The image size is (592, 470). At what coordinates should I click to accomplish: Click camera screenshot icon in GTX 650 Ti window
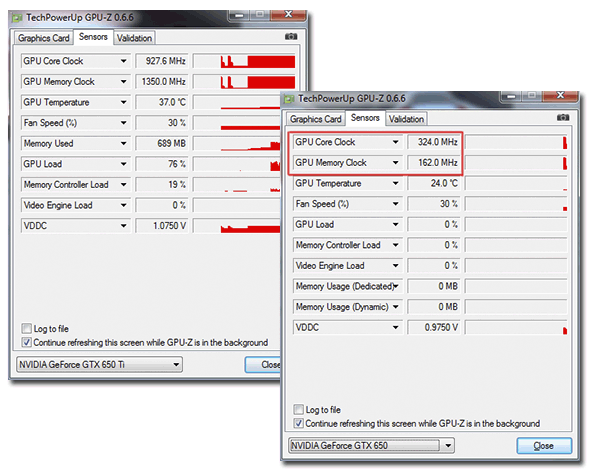(291, 37)
